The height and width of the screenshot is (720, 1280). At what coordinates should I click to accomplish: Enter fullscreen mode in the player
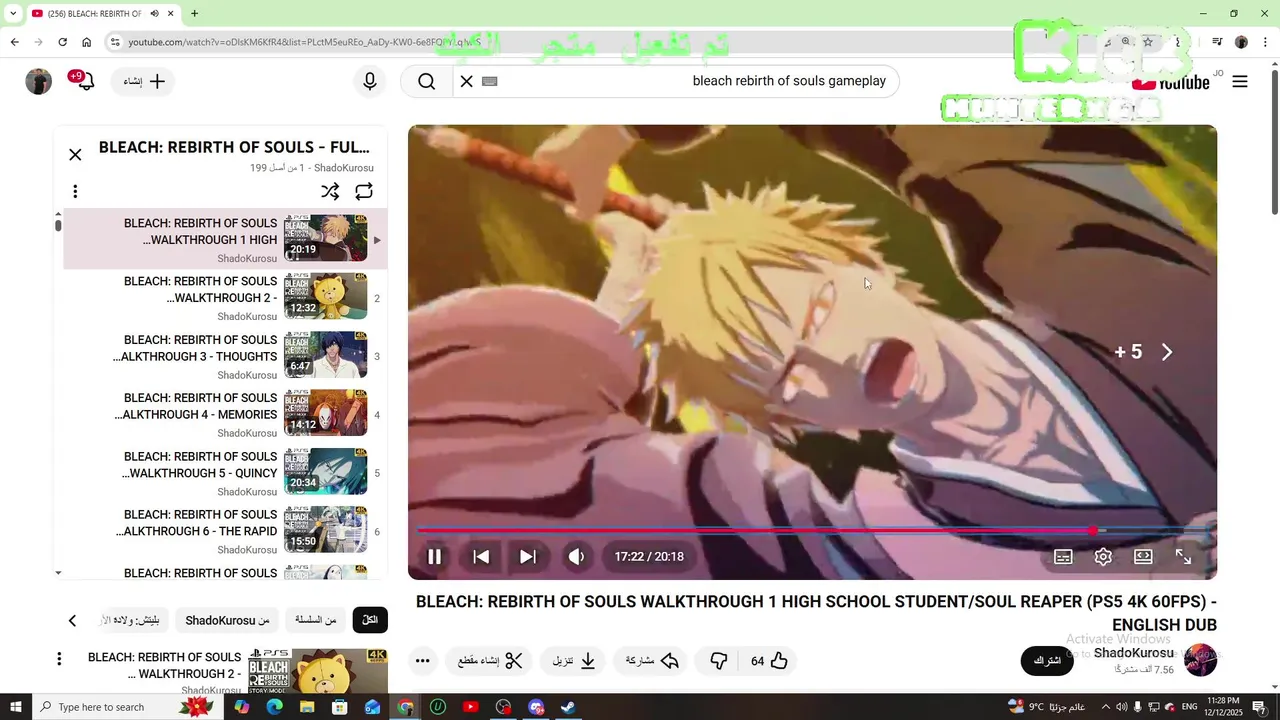[x=1183, y=557]
